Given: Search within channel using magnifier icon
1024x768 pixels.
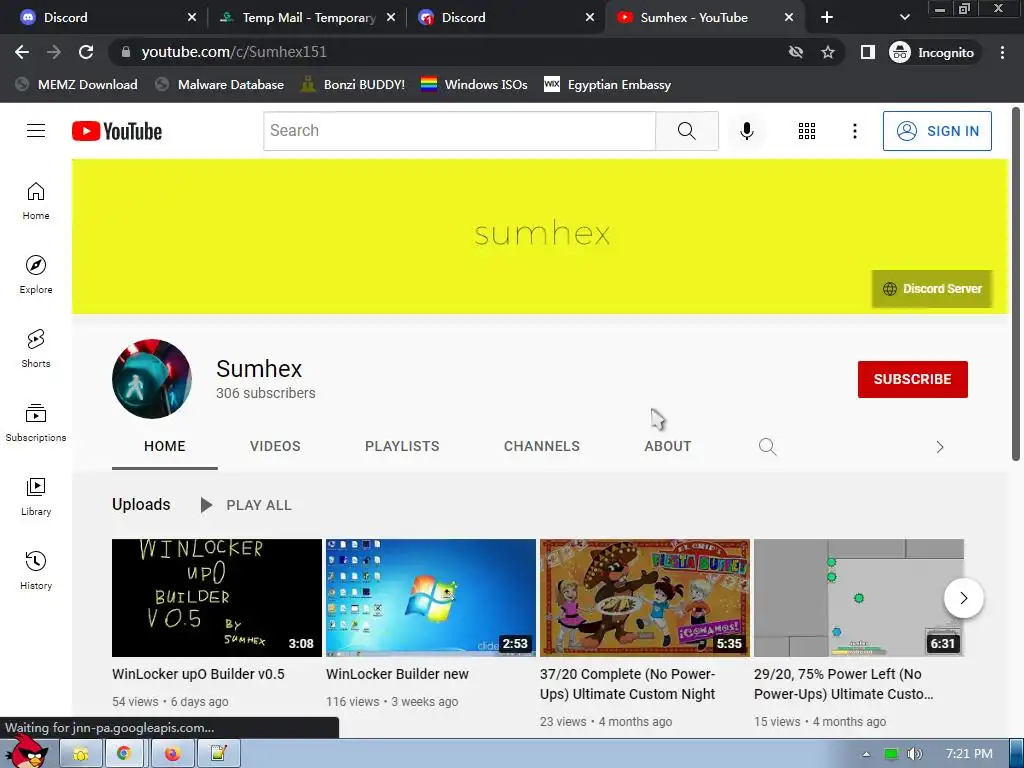Looking at the screenshot, I should tap(767, 447).
